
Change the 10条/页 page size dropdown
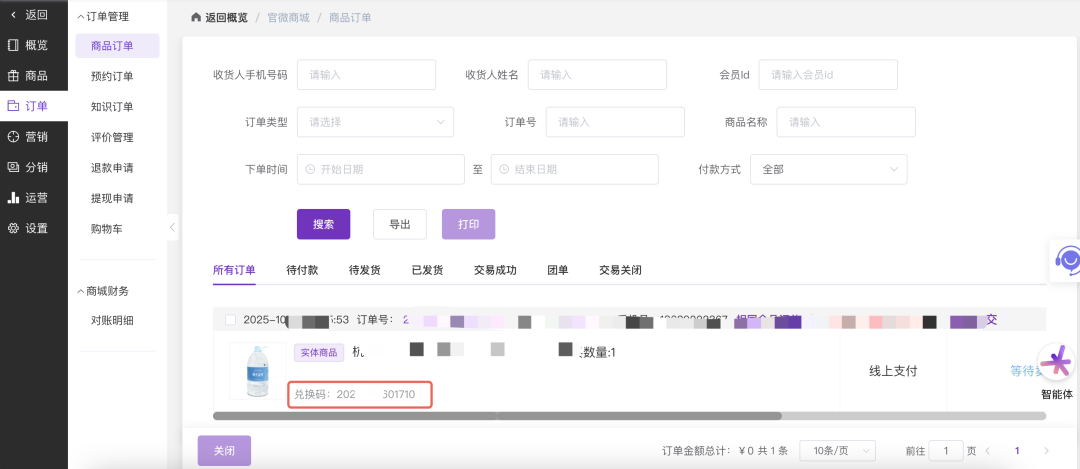click(x=837, y=451)
